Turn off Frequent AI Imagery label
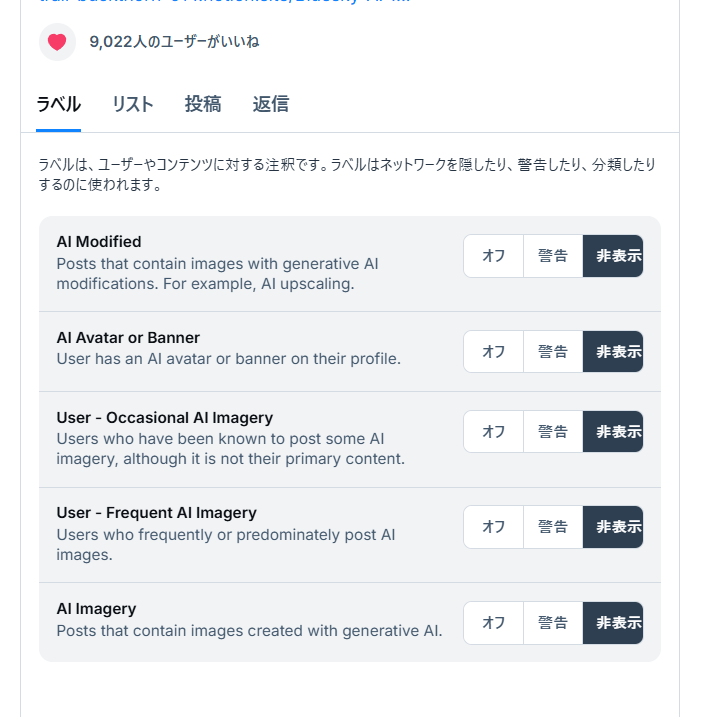Viewport: 702px width, 717px height. point(494,527)
